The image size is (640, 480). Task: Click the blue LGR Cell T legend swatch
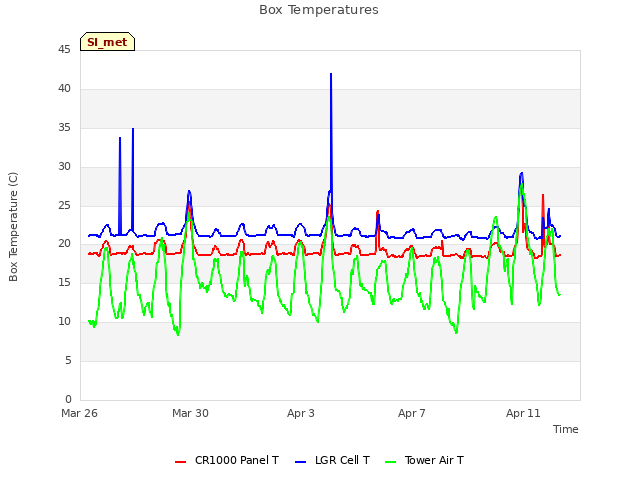coord(300,462)
